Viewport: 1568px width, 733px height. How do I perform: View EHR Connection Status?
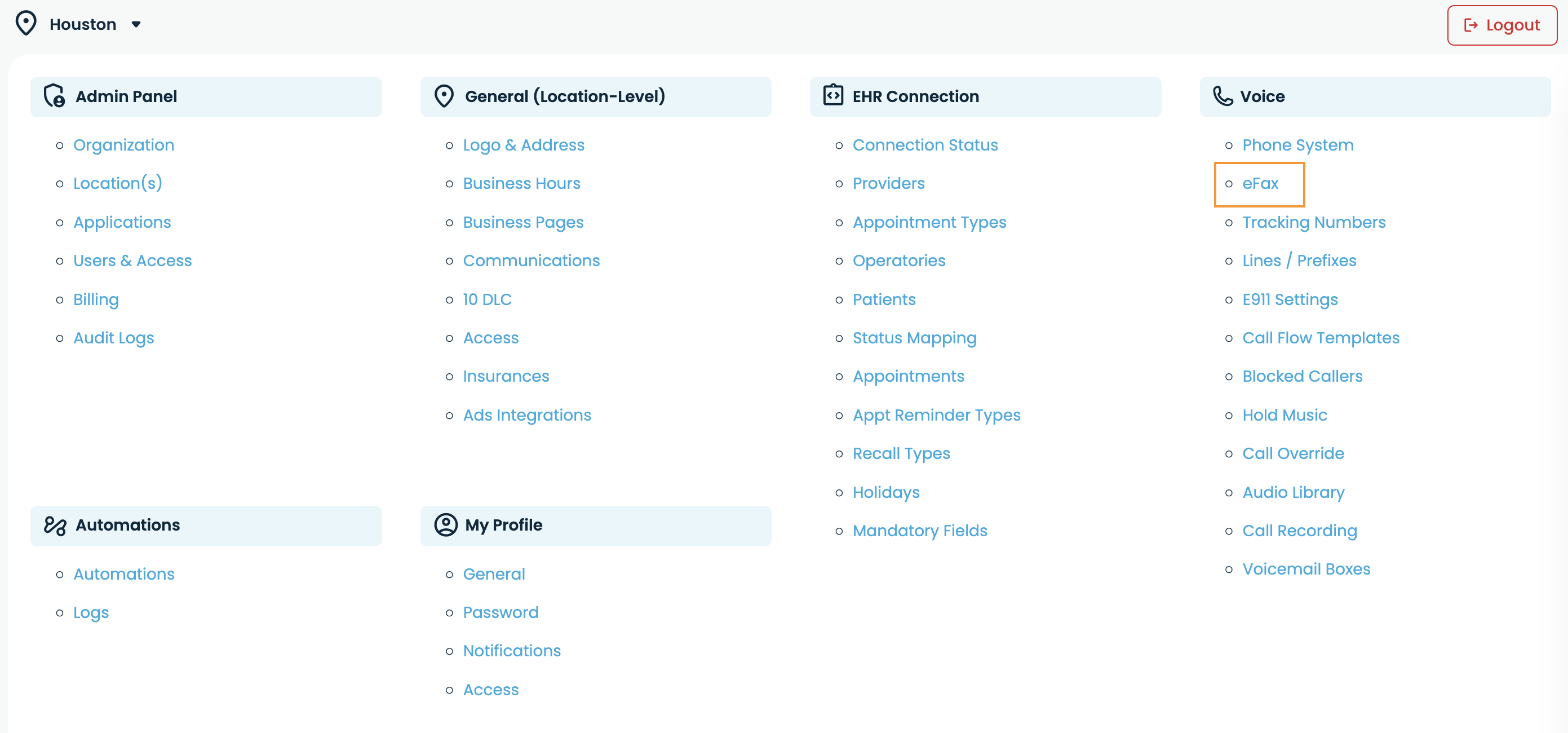tap(925, 145)
